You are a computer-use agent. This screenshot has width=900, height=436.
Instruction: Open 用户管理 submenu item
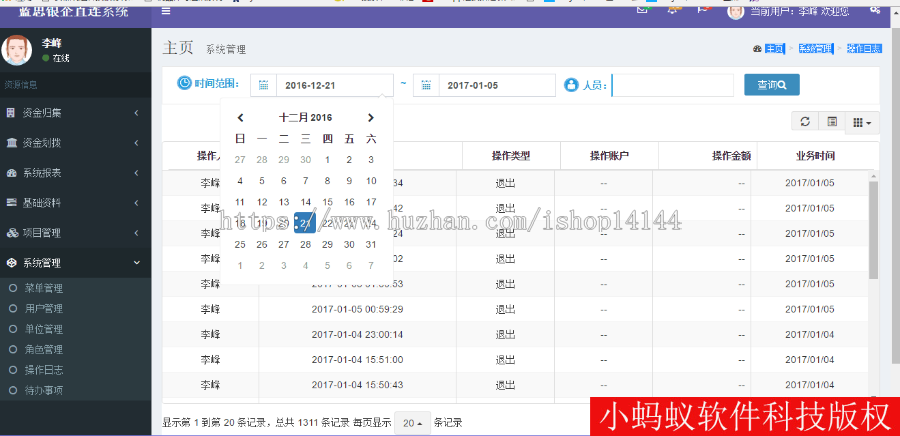(x=44, y=309)
